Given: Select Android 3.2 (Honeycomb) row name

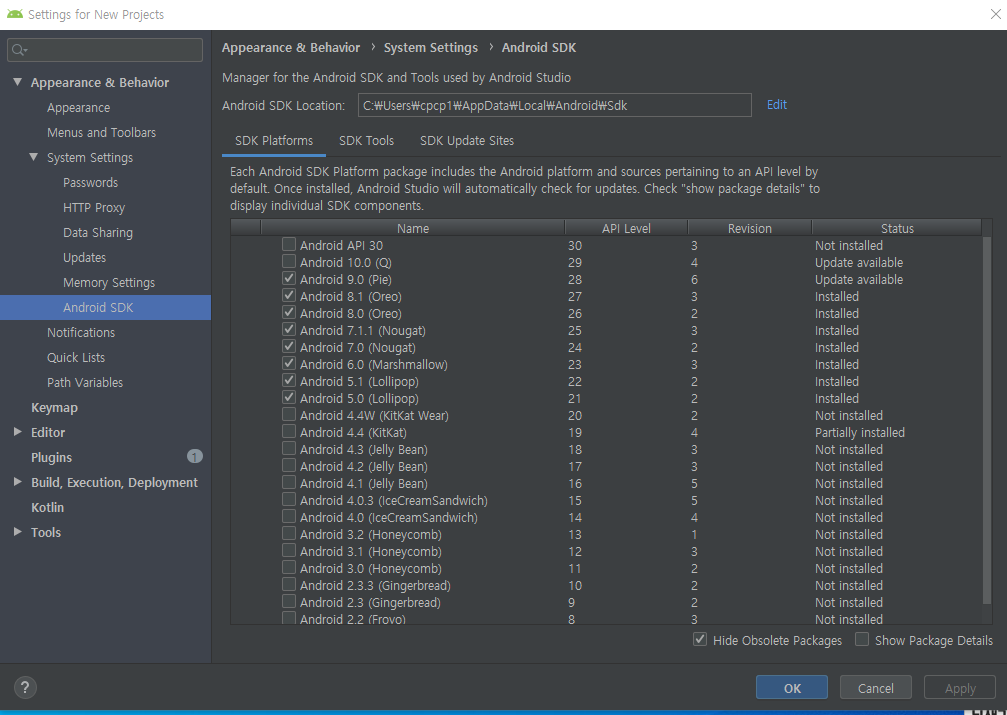Looking at the screenshot, I should (371, 534).
